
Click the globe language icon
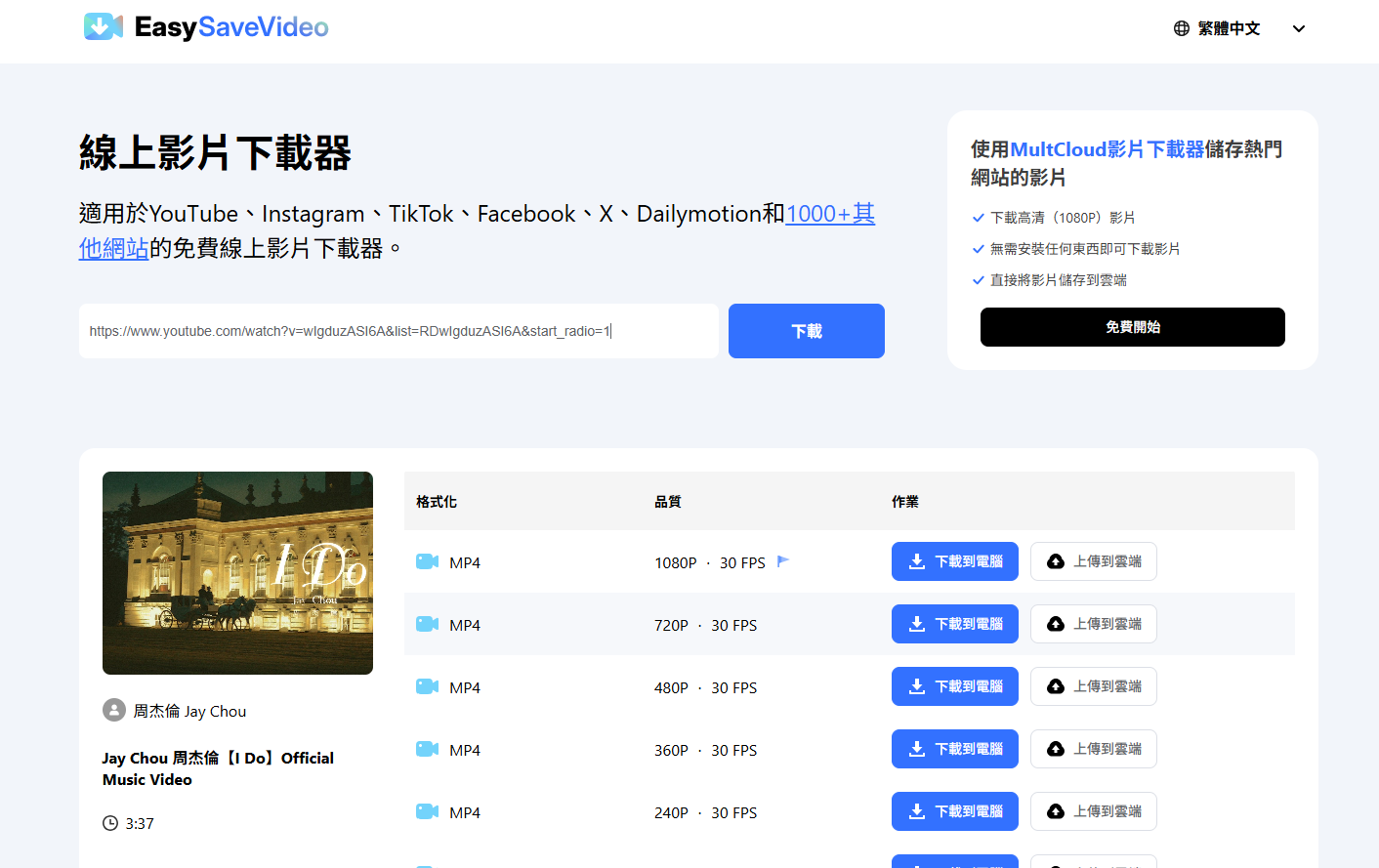pos(1182,28)
